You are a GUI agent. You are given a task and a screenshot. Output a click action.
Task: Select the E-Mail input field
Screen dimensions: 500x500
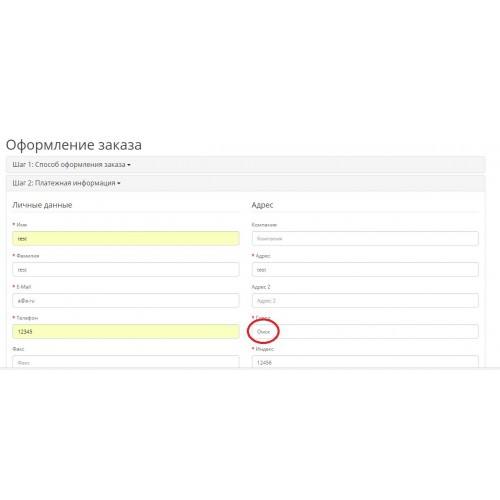coord(126,301)
